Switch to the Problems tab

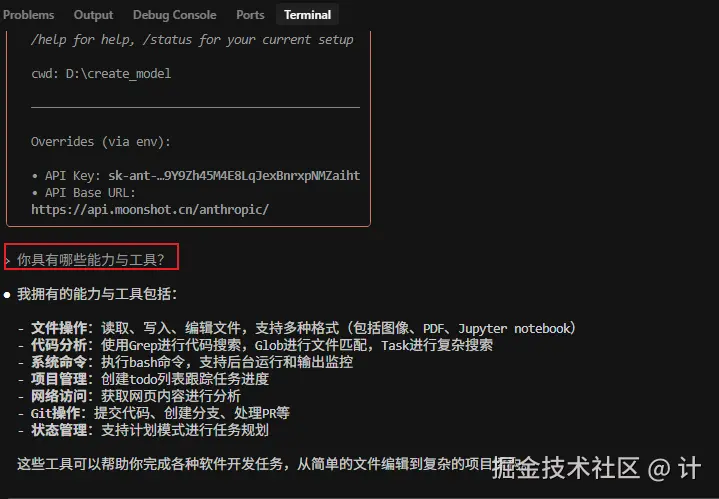pyautogui.click(x=28, y=15)
